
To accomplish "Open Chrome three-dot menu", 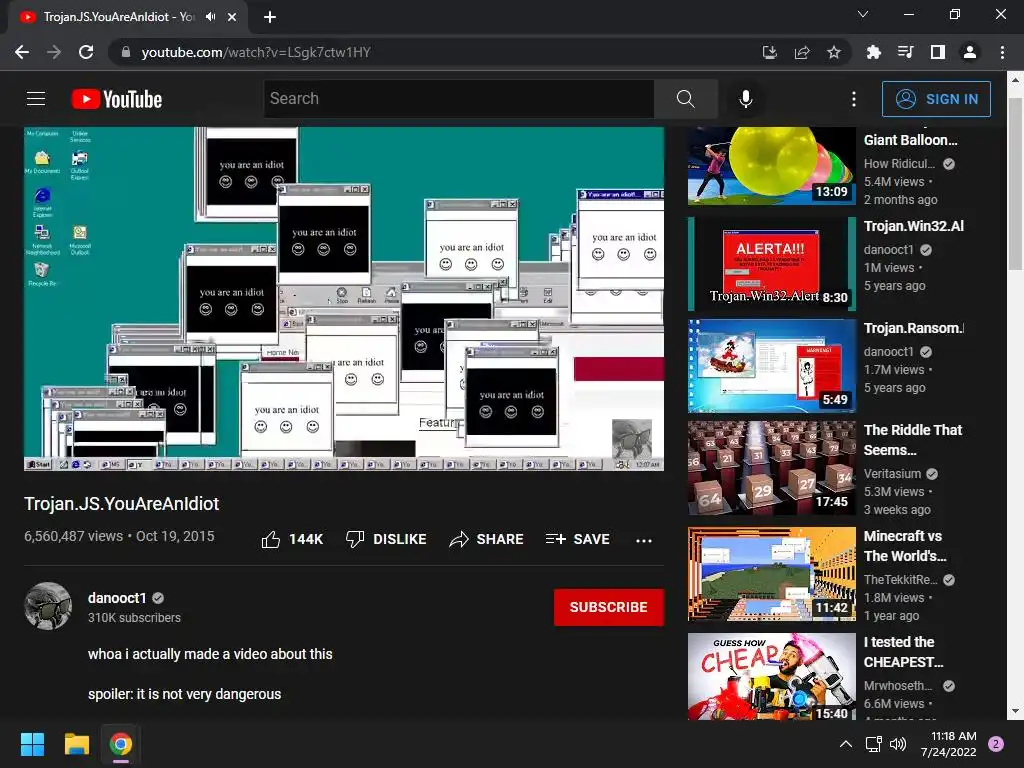I will [1002, 52].
